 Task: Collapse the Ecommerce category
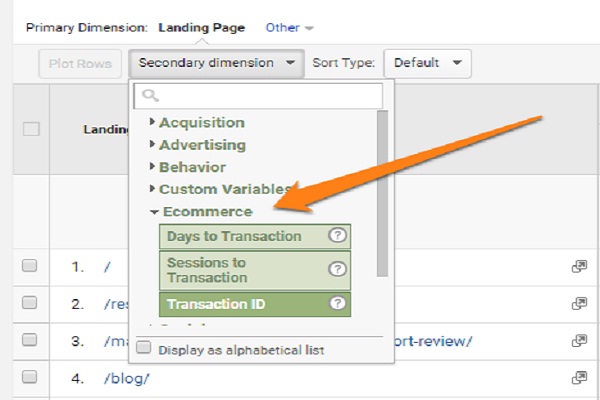tap(154, 212)
